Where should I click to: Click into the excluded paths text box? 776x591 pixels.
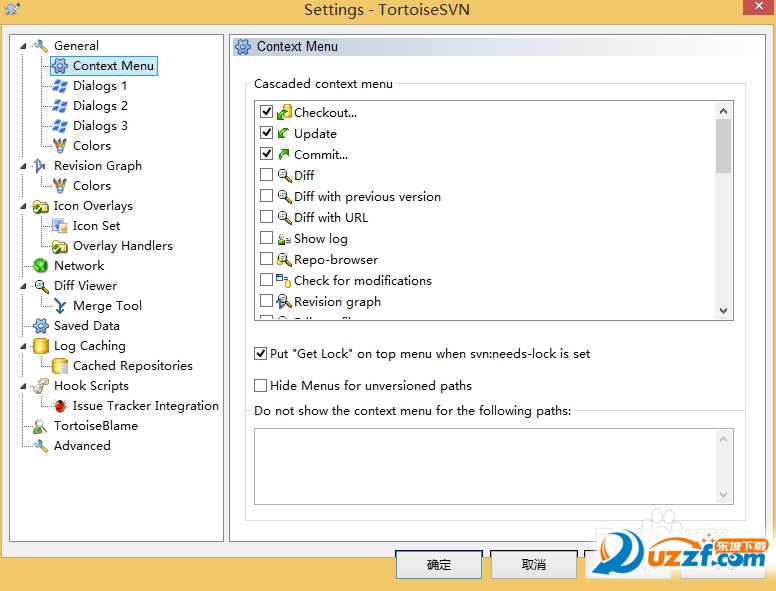(485, 467)
